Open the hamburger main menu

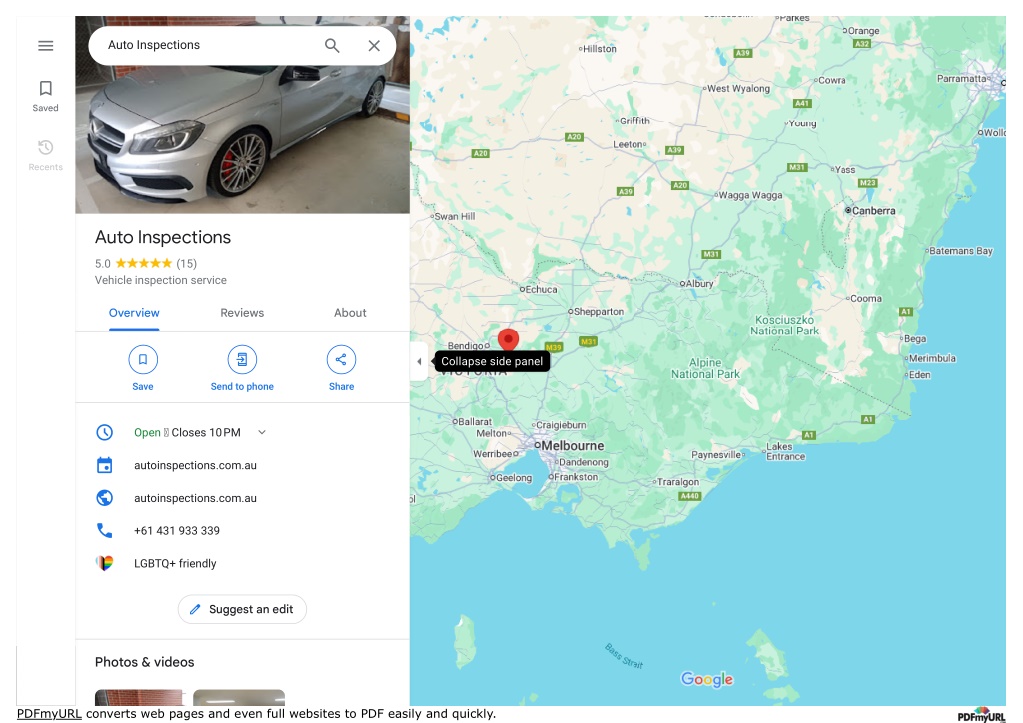tap(46, 46)
